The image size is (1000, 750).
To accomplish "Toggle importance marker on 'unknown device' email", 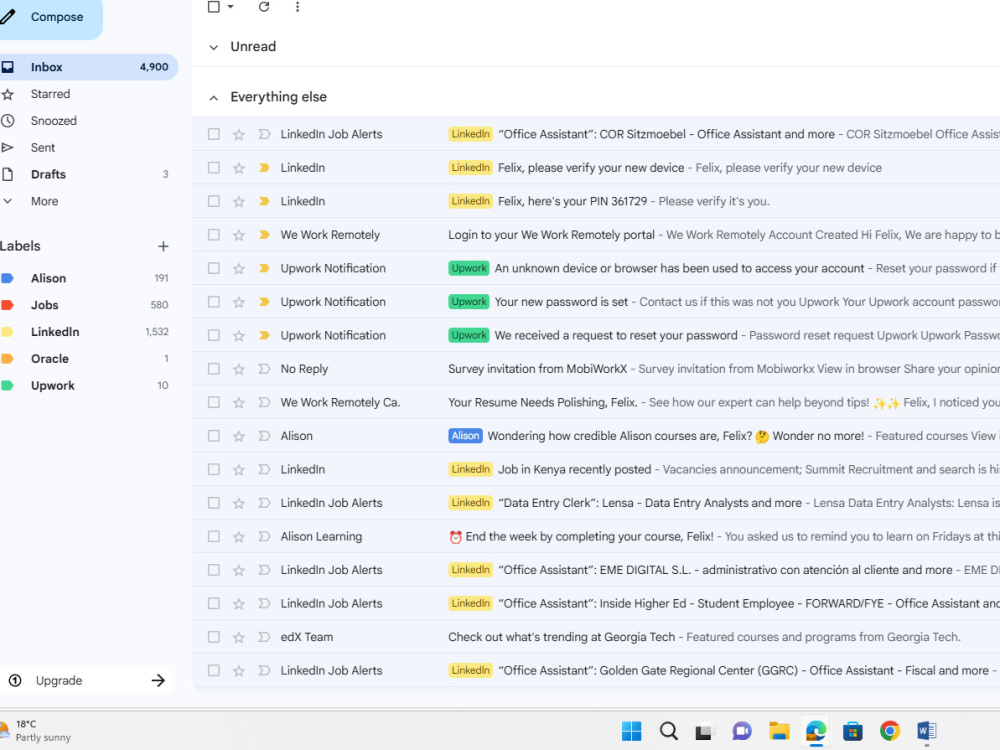I will [x=264, y=268].
